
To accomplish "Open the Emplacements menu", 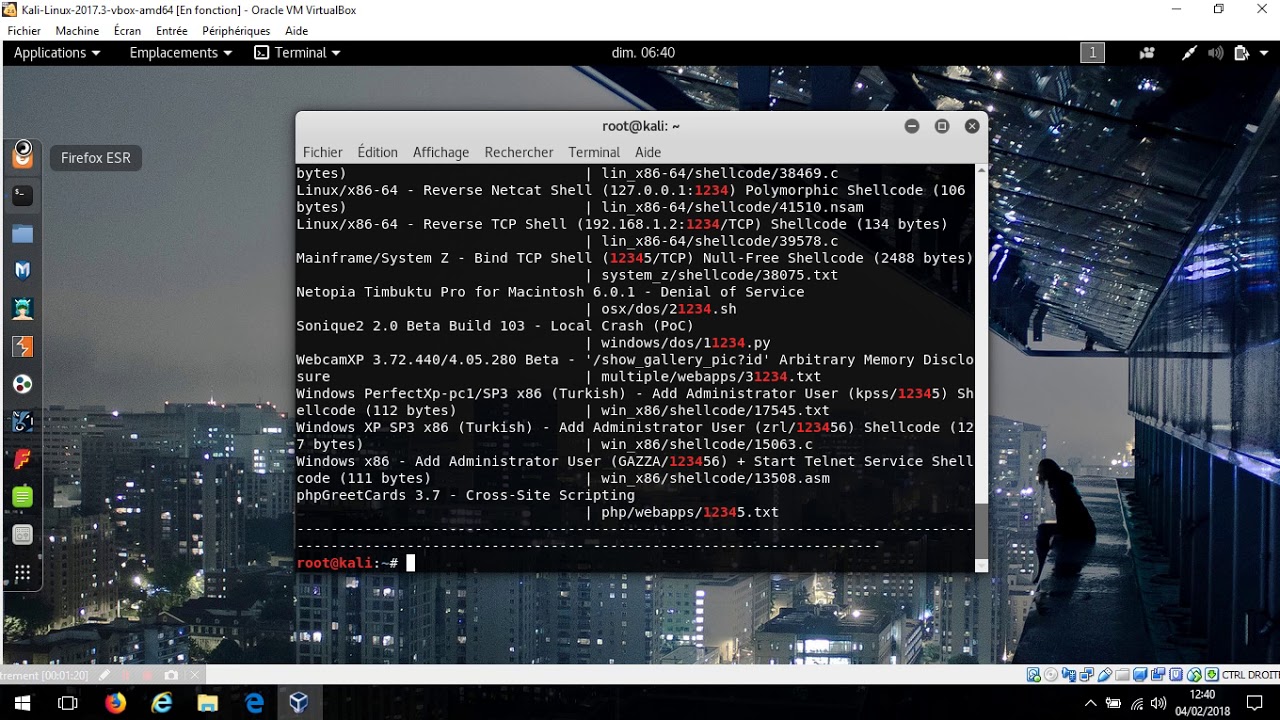I will pyautogui.click(x=181, y=53).
